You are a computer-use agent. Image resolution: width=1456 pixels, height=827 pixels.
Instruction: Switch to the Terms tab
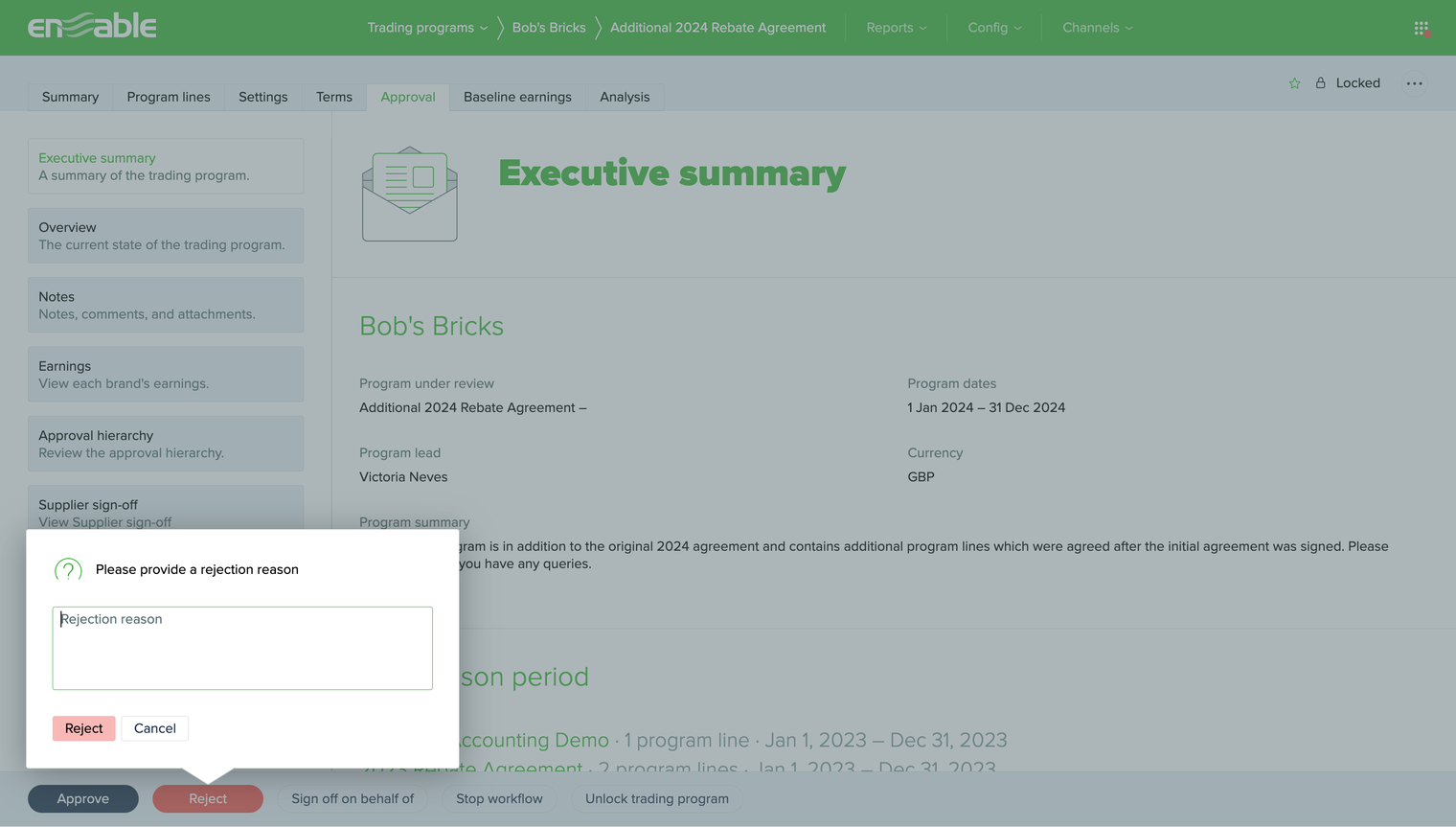point(334,97)
